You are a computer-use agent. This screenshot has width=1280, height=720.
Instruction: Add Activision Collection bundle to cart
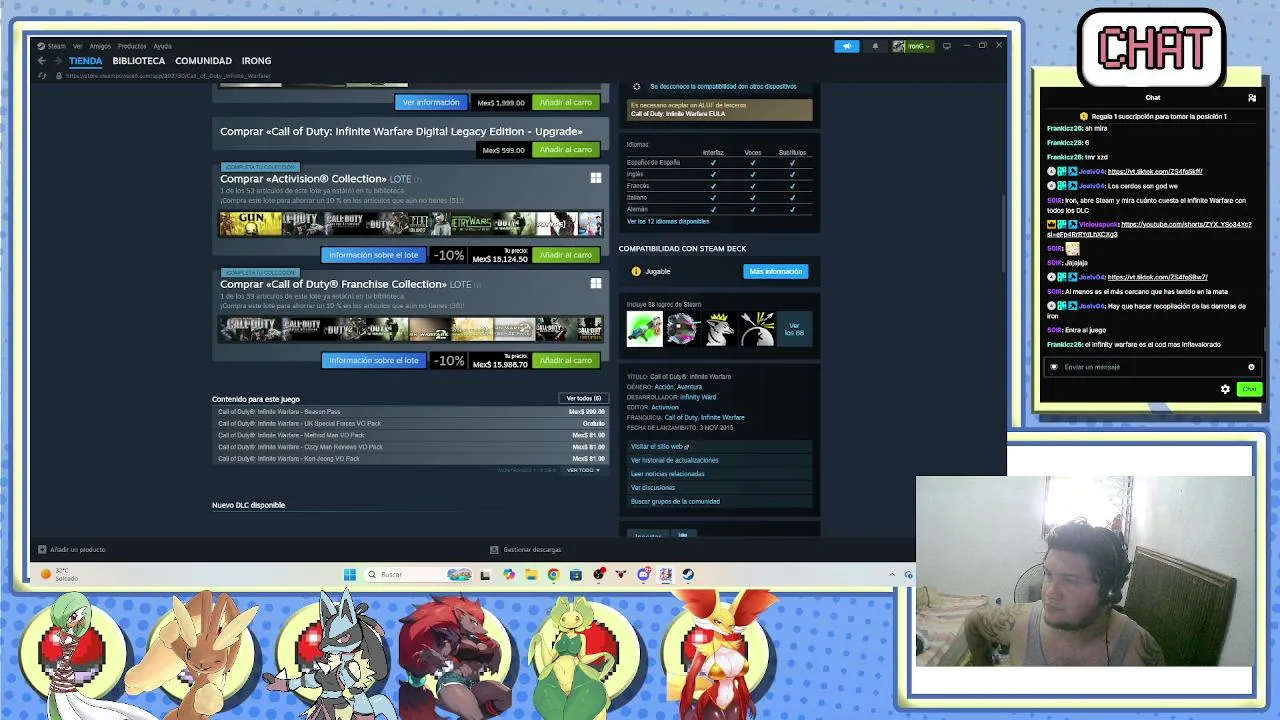(x=566, y=255)
